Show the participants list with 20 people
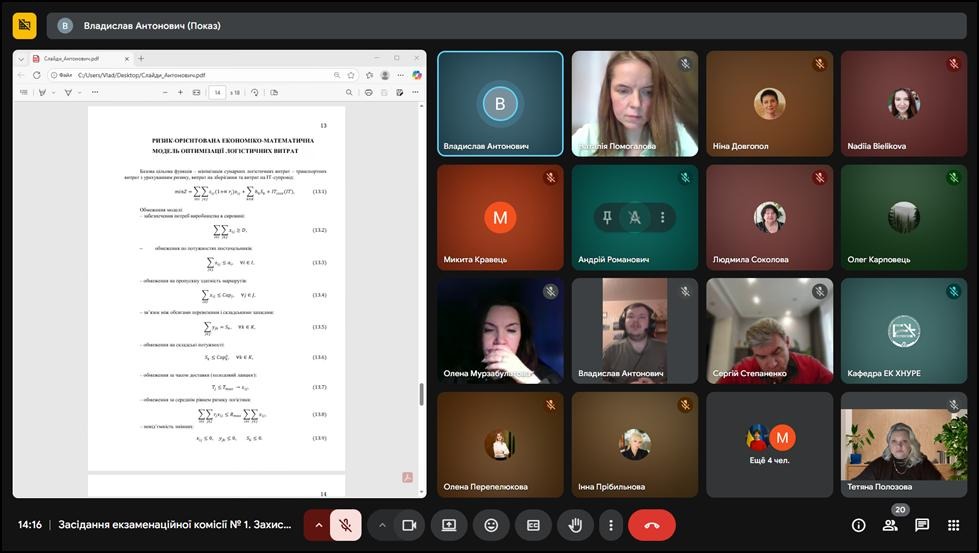The width and height of the screenshot is (979, 553). (x=890, y=525)
